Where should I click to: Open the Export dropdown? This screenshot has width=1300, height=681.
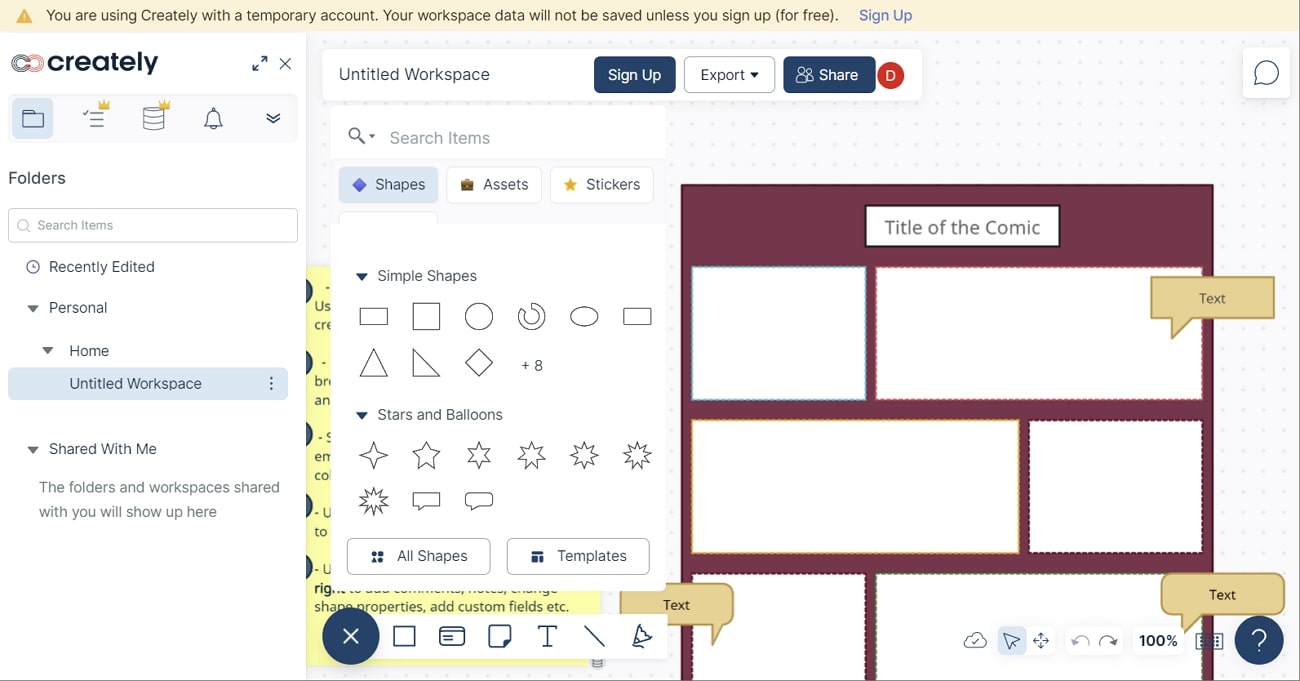click(729, 75)
